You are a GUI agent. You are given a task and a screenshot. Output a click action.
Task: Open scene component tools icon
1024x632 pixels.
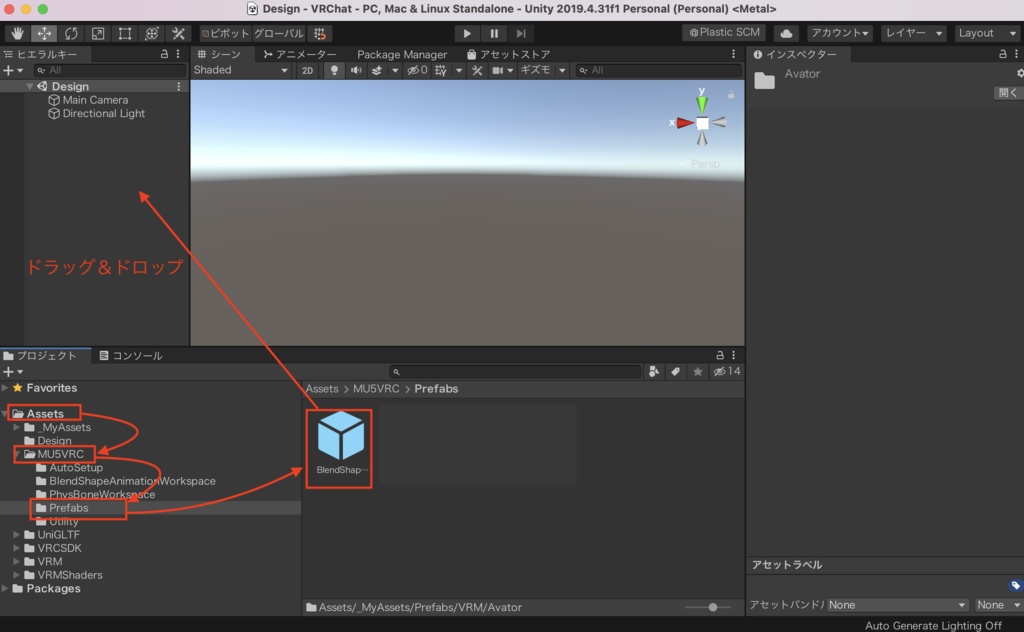pyautogui.click(x=477, y=71)
